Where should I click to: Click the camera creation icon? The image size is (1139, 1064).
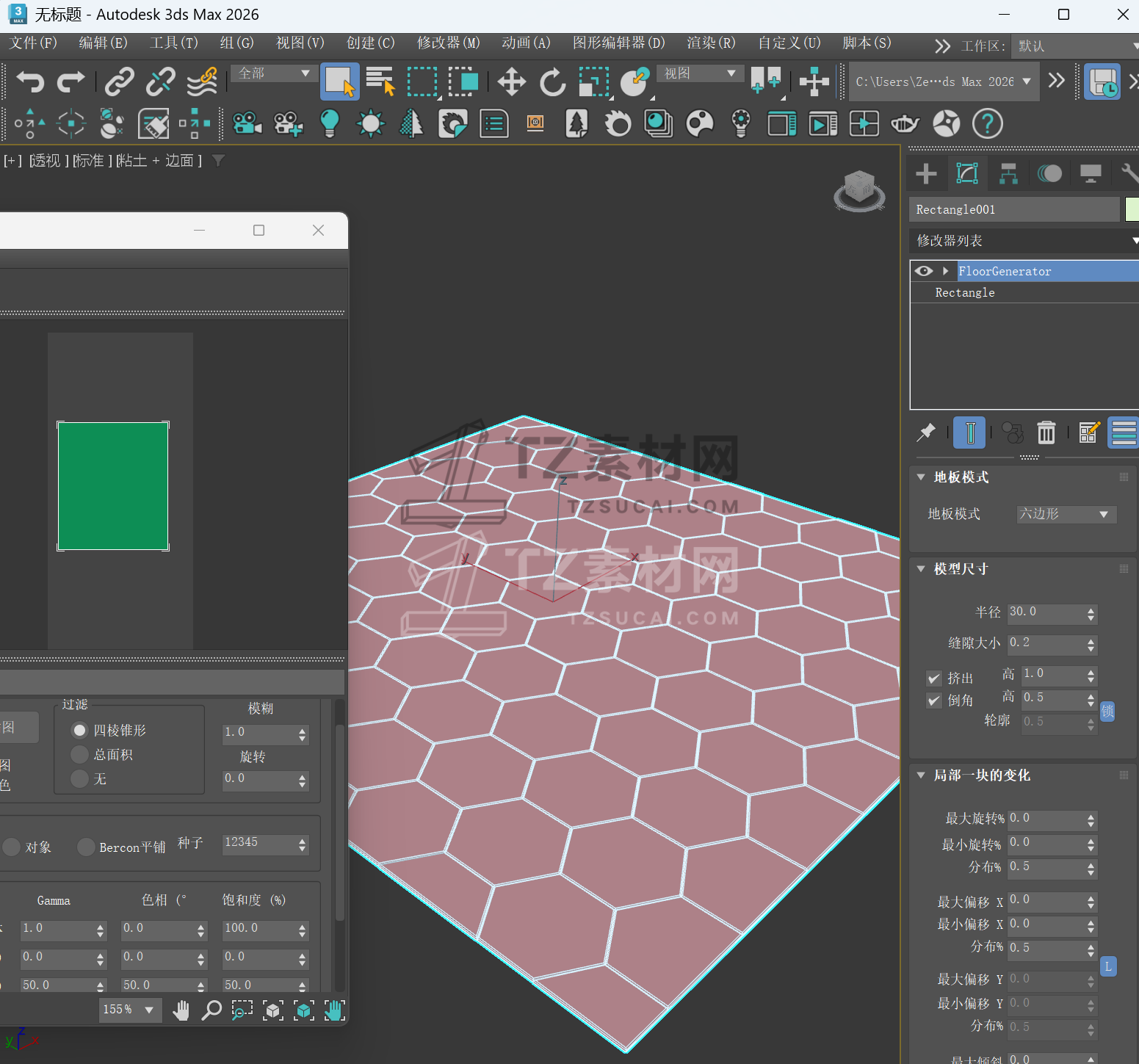click(x=247, y=123)
